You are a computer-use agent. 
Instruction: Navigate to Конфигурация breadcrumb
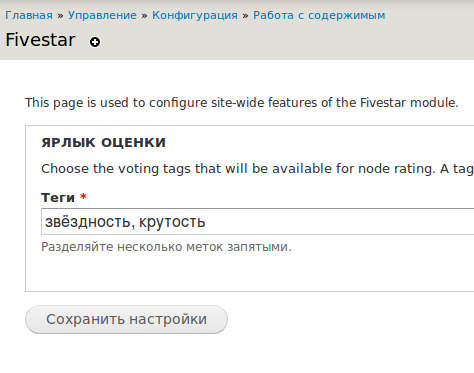pos(195,15)
